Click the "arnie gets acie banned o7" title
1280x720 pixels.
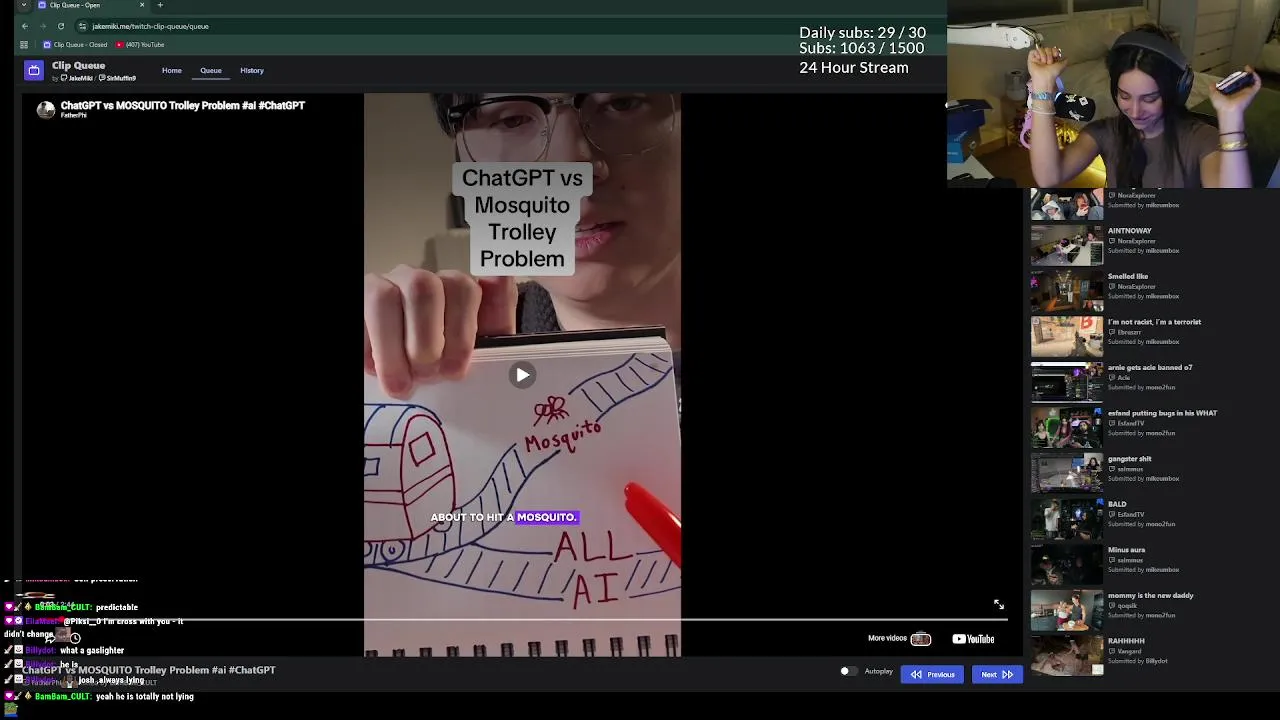click(1150, 367)
